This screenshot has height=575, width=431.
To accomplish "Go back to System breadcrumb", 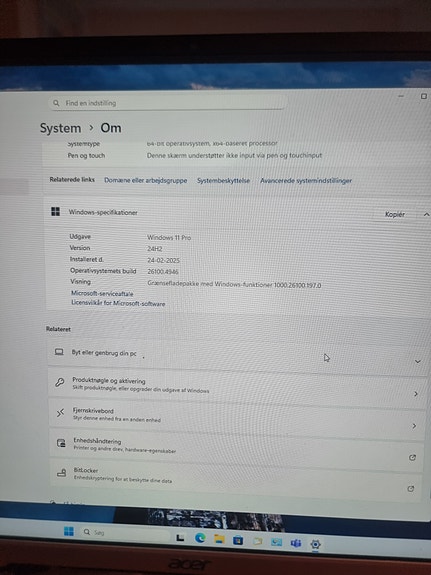I will pos(61,128).
